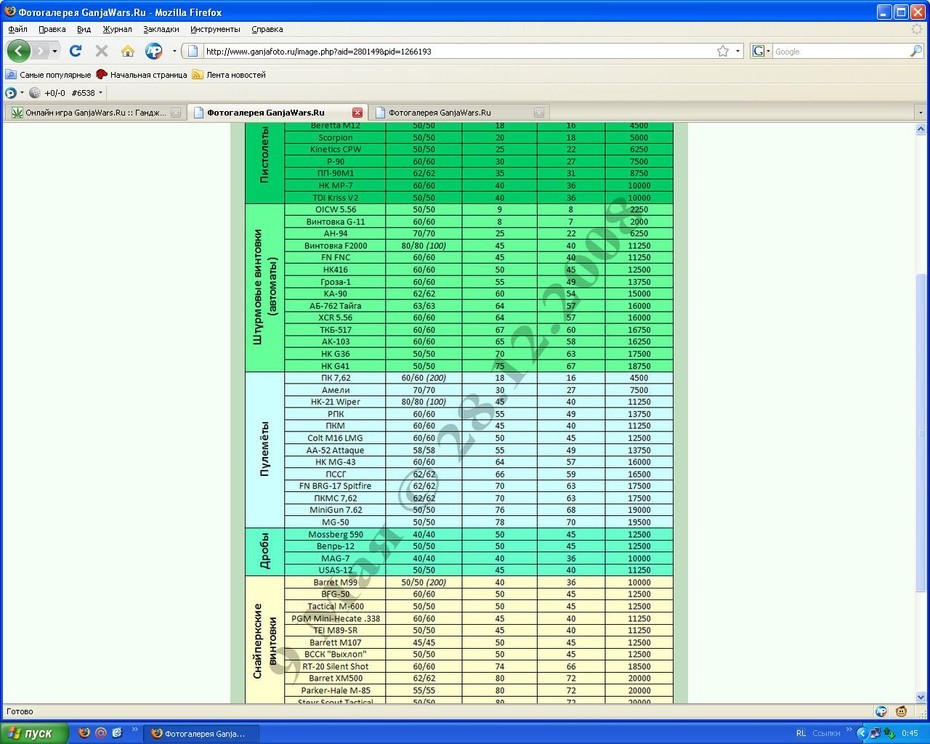Screen dimensions: 930x744
Task: Reload the current page
Action: (x=75, y=51)
